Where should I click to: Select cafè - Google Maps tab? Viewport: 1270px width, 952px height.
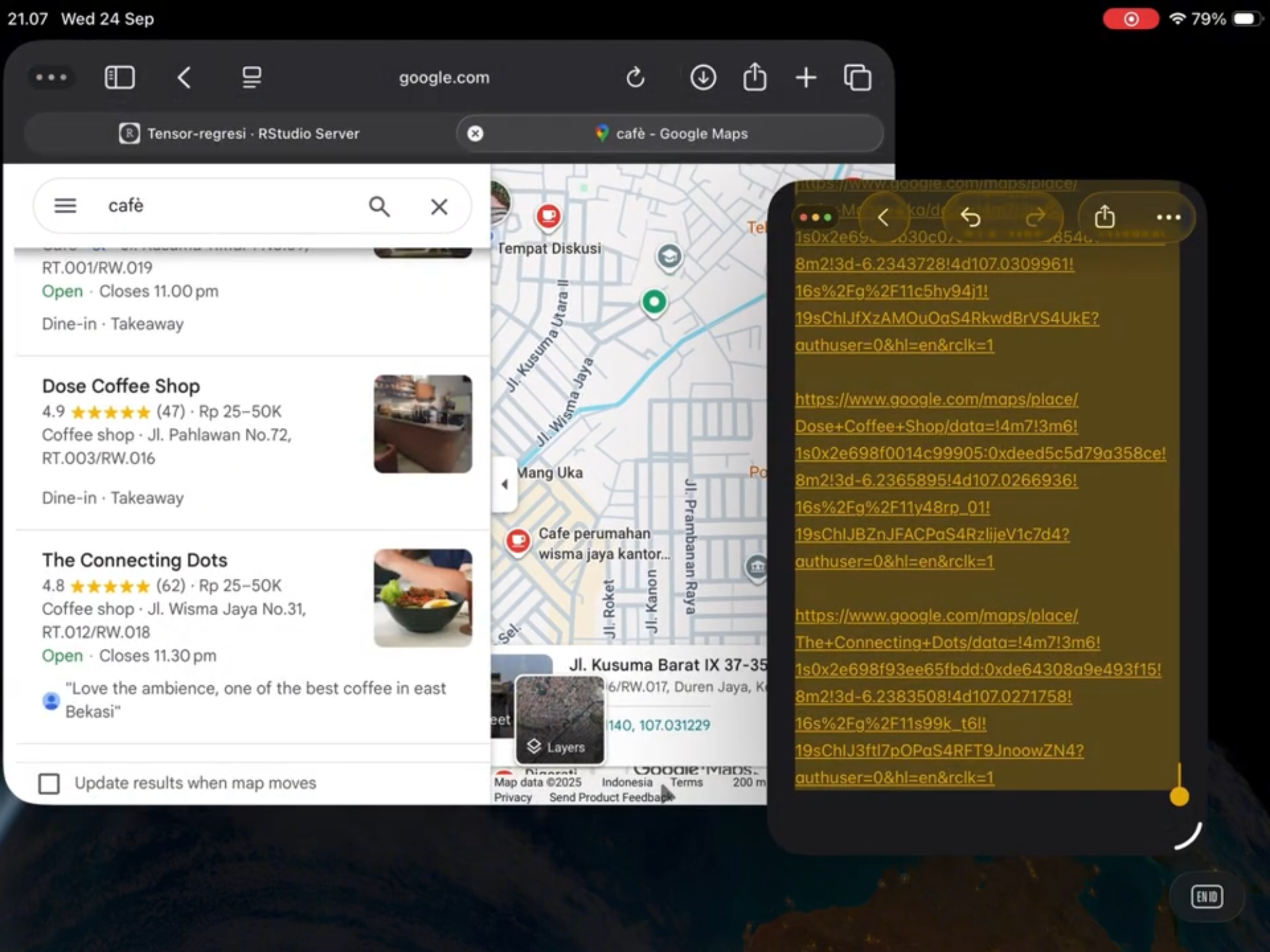tap(681, 133)
